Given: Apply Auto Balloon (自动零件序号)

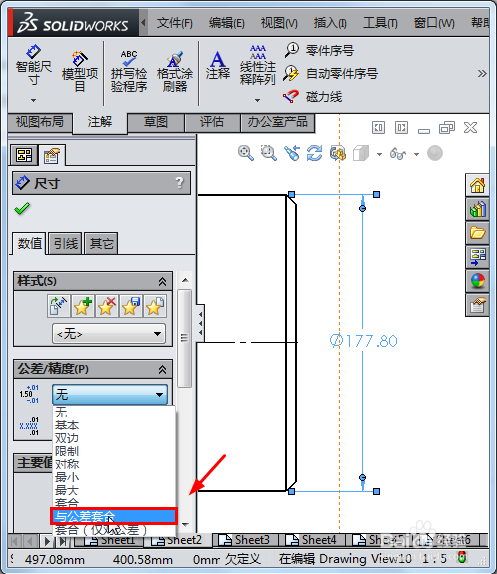Looking at the screenshot, I should 330,74.
